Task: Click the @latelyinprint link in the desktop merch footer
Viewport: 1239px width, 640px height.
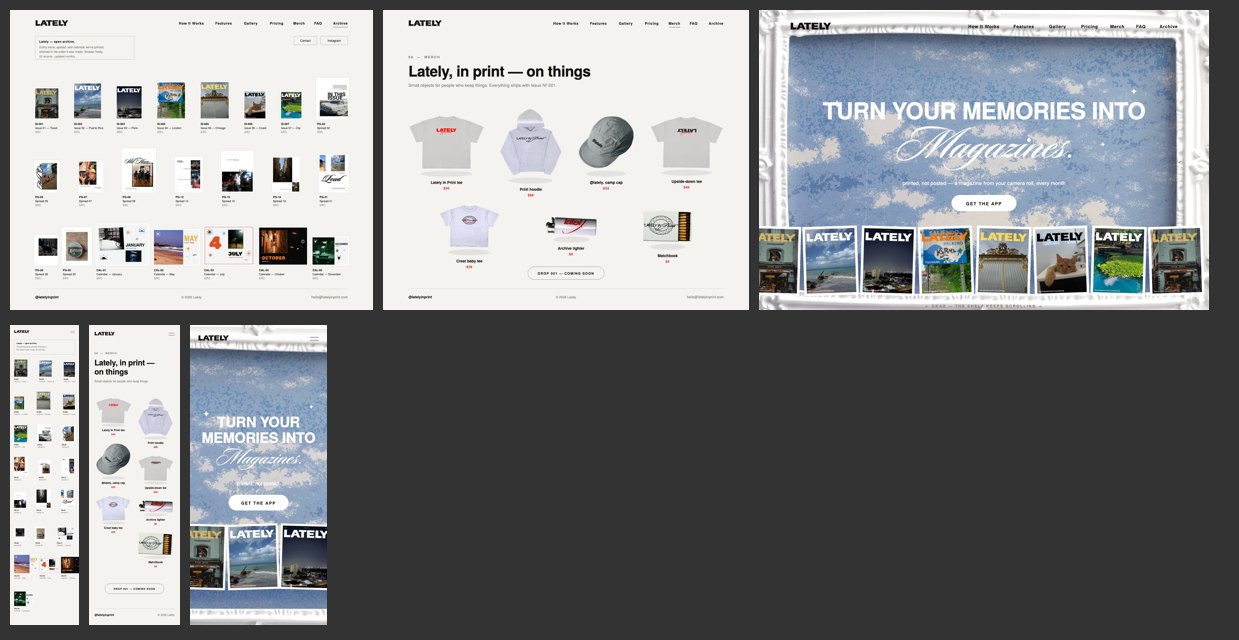Action: 420,297
